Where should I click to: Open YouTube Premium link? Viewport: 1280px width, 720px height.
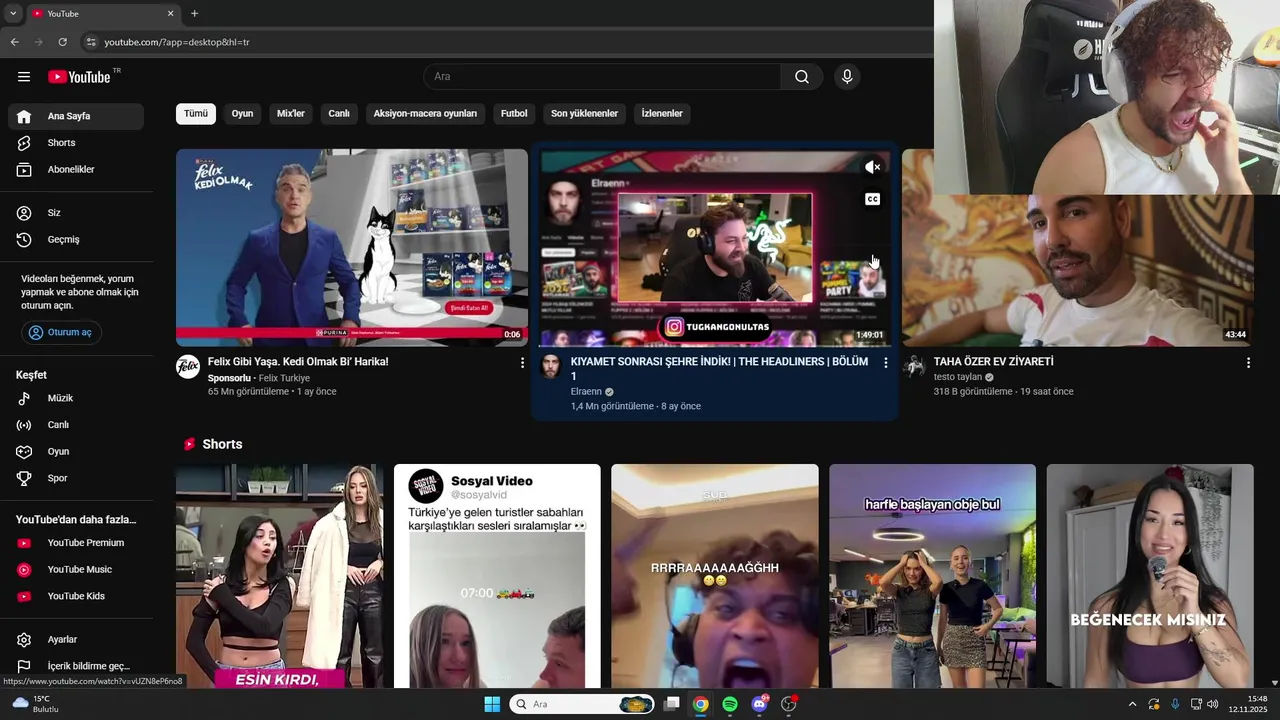[76, 543]
